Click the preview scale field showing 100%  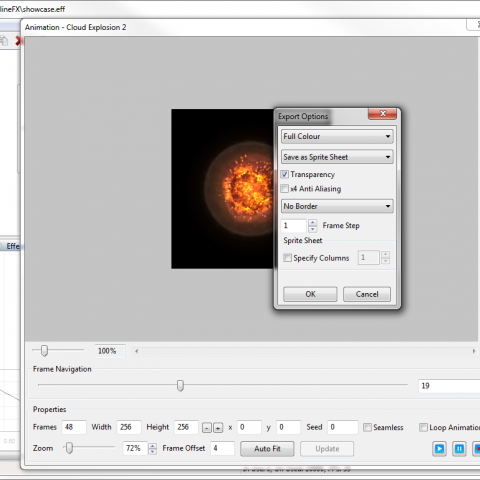110,351
